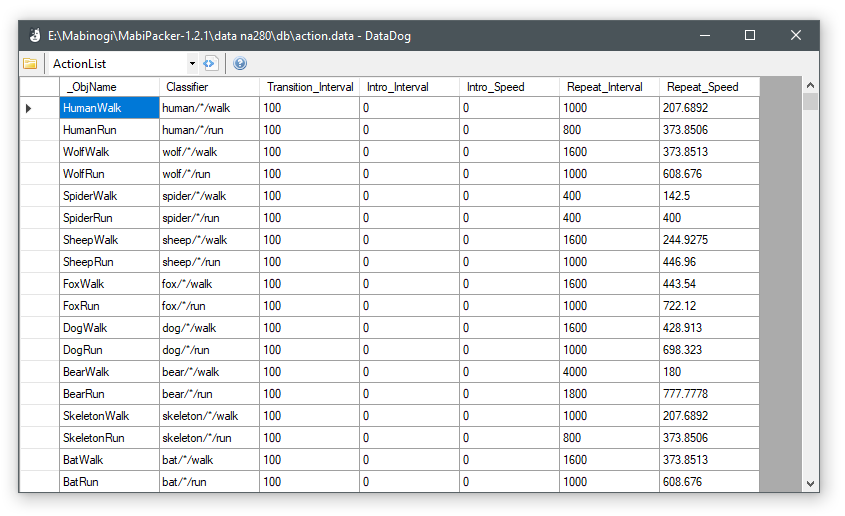Click the 446.96 Repeat_Speed value
Image resolution: width=845 pixels, height=516 pixels.
pyautogui.click(x=709, y=262)
